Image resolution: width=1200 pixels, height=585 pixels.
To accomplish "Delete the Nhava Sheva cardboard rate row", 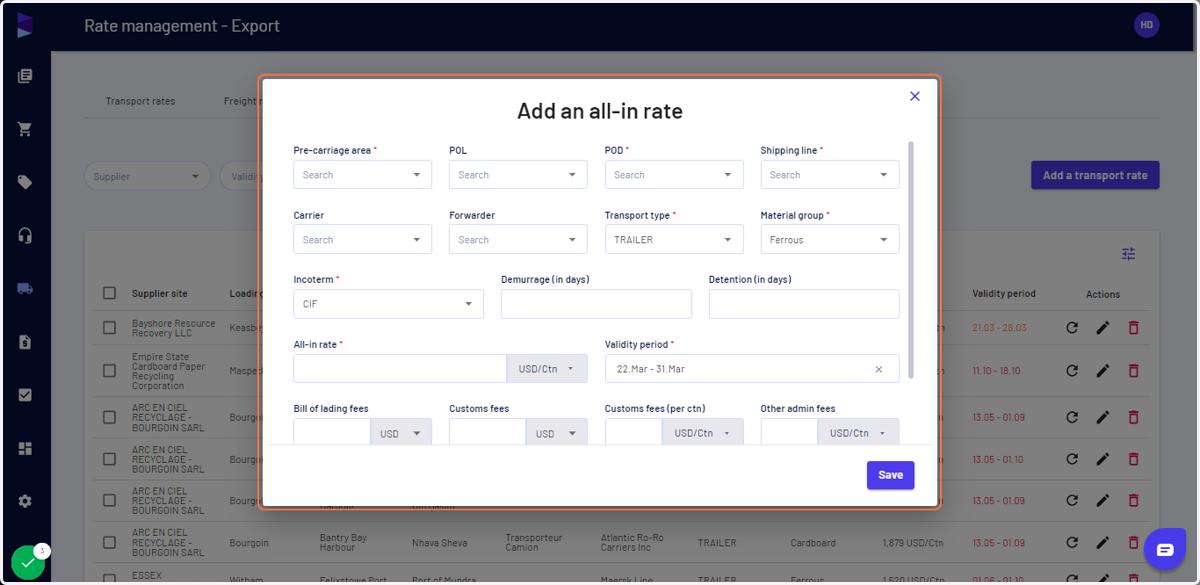I will click(x=1133, y=543).
